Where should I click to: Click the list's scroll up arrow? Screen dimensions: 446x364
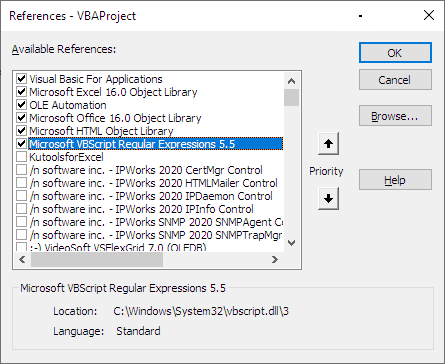coord(291,81)
